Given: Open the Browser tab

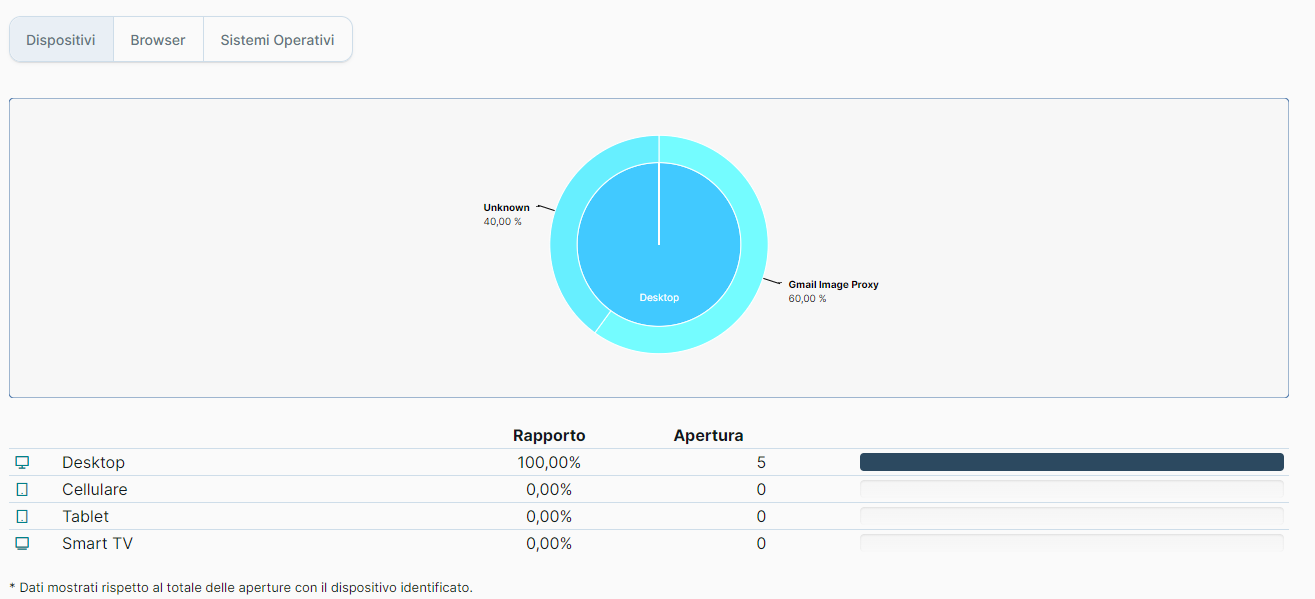Looking at the screenshot, I should 158,40.
